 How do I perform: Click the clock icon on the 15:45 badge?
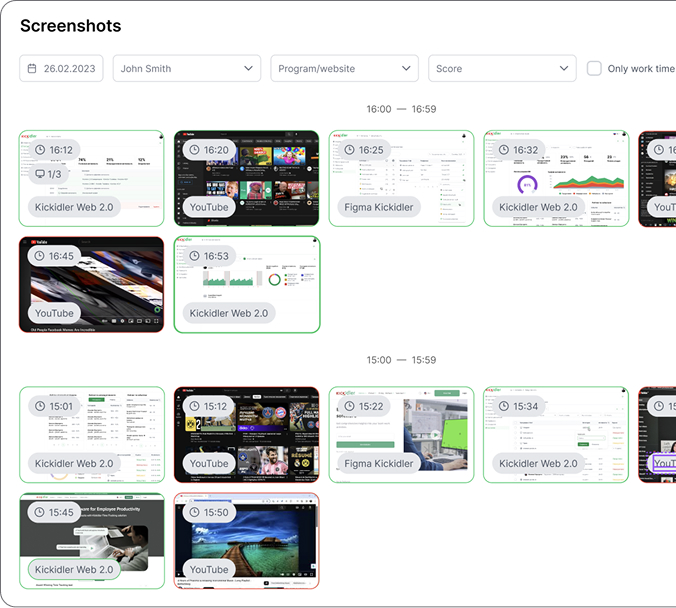pyautogui.click(x=39, y=512)
